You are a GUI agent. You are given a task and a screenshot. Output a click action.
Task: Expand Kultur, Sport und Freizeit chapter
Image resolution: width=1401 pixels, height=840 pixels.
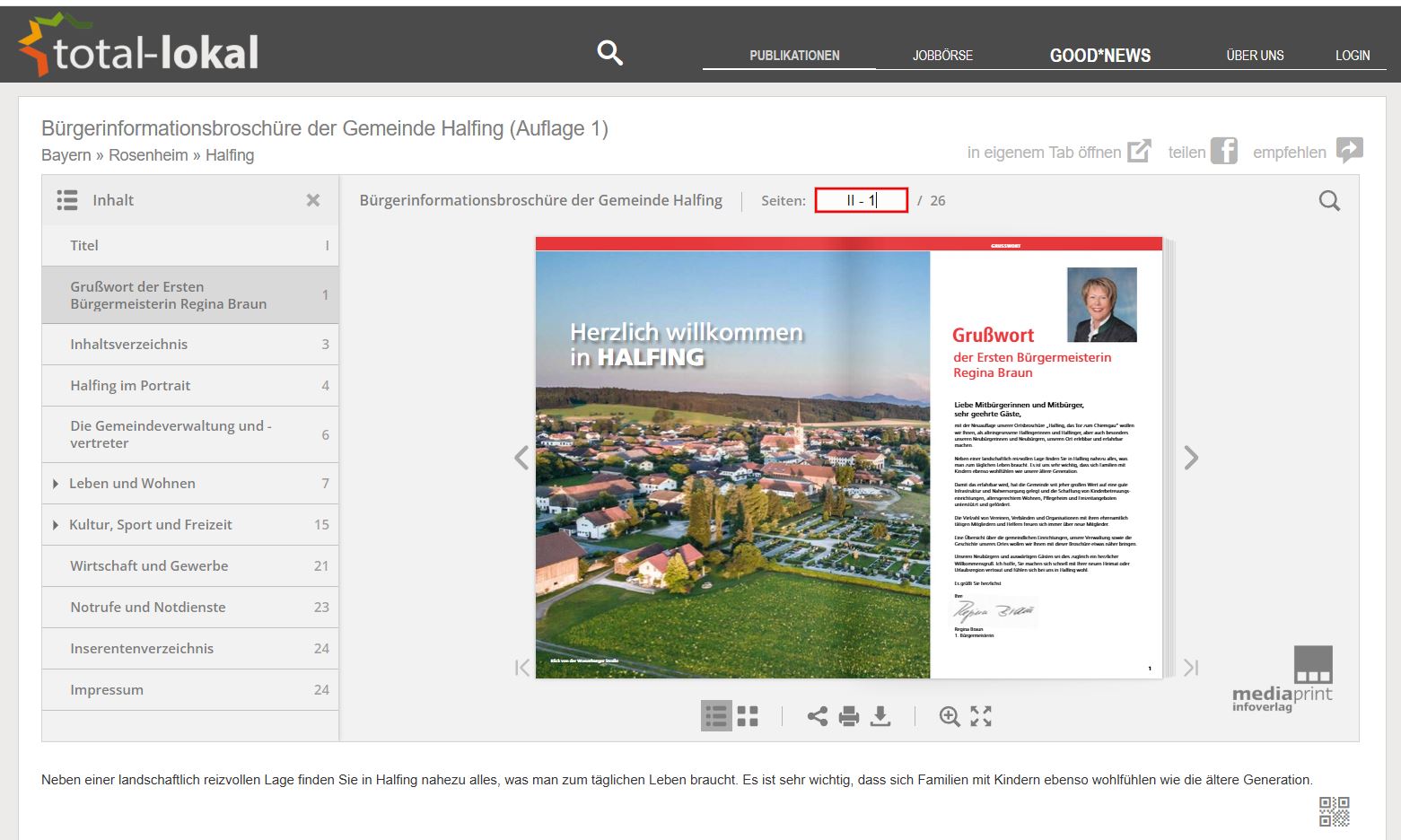[x=56, y=525]
